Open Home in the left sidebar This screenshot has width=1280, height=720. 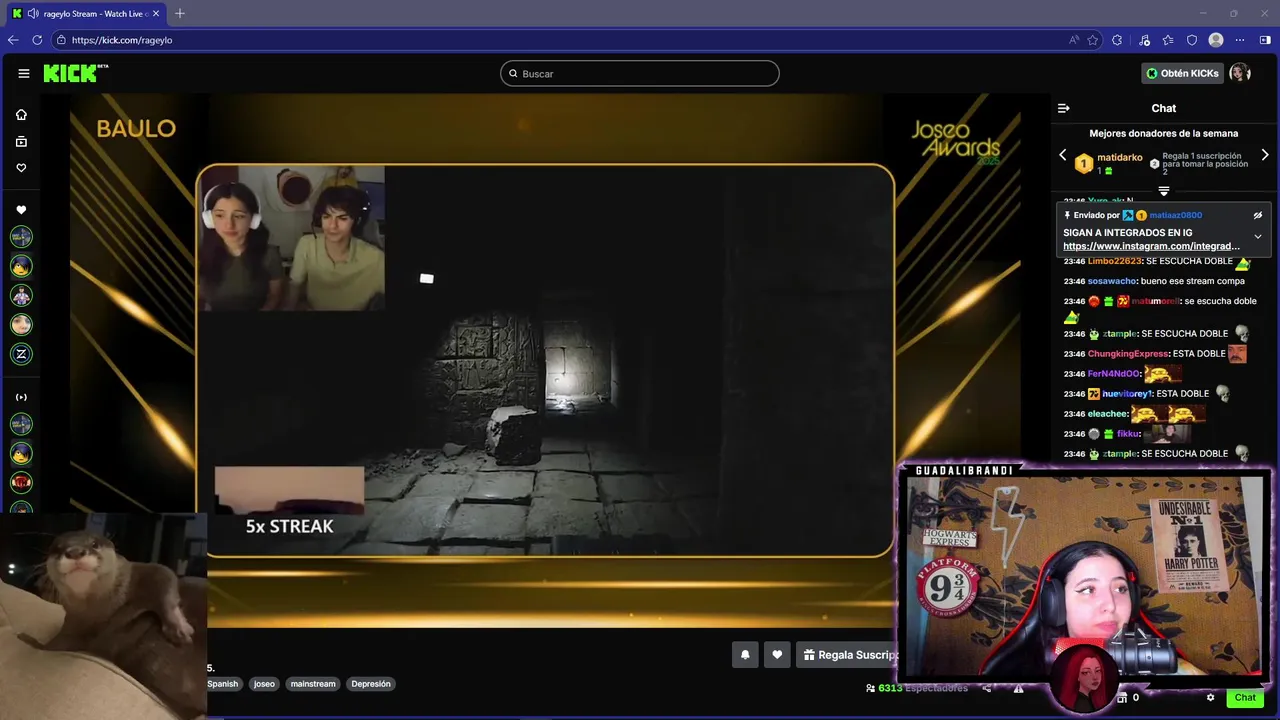coord(21,115)
